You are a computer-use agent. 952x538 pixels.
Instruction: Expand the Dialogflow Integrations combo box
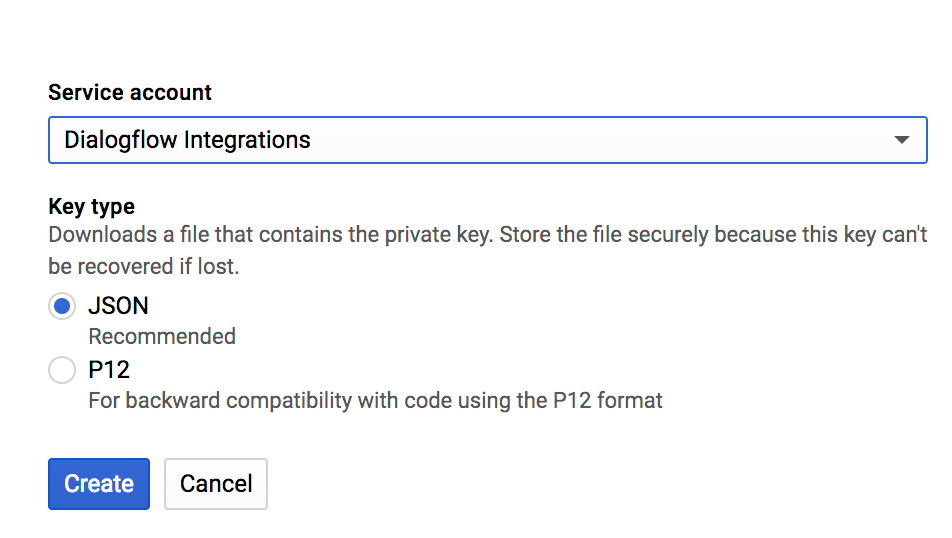(488, 140)
